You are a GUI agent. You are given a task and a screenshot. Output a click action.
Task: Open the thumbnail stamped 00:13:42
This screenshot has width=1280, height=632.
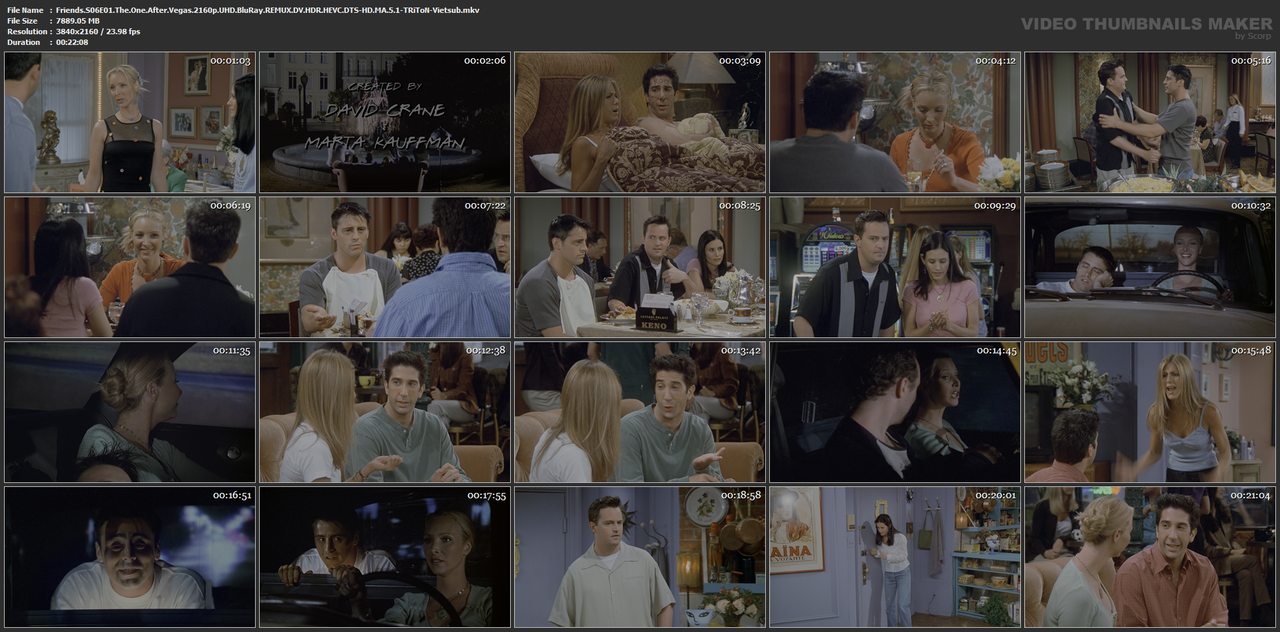pyautogui.click(x=640, y=412)
